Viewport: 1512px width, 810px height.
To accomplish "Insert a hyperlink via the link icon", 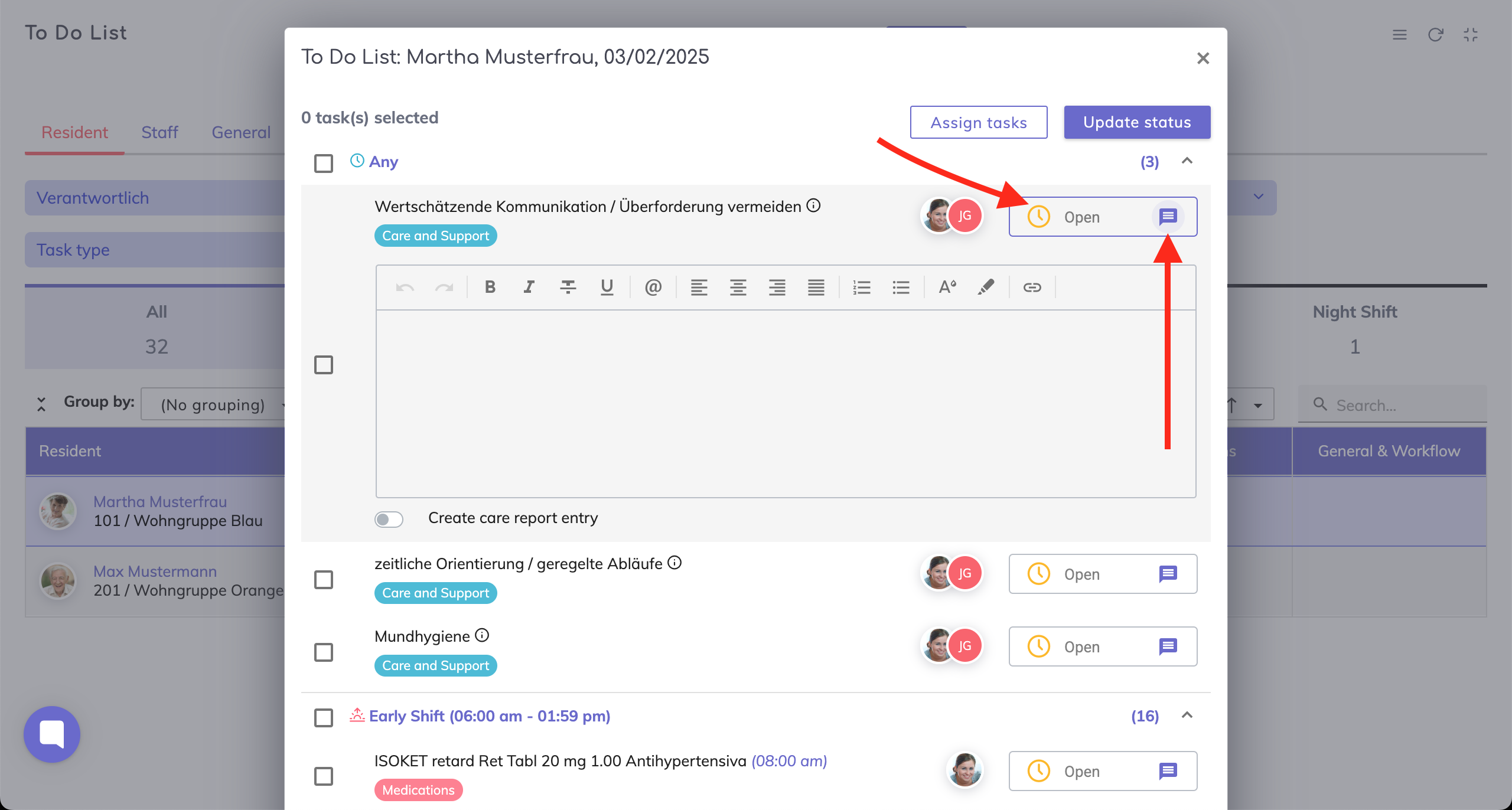I will click(1032, 288).
